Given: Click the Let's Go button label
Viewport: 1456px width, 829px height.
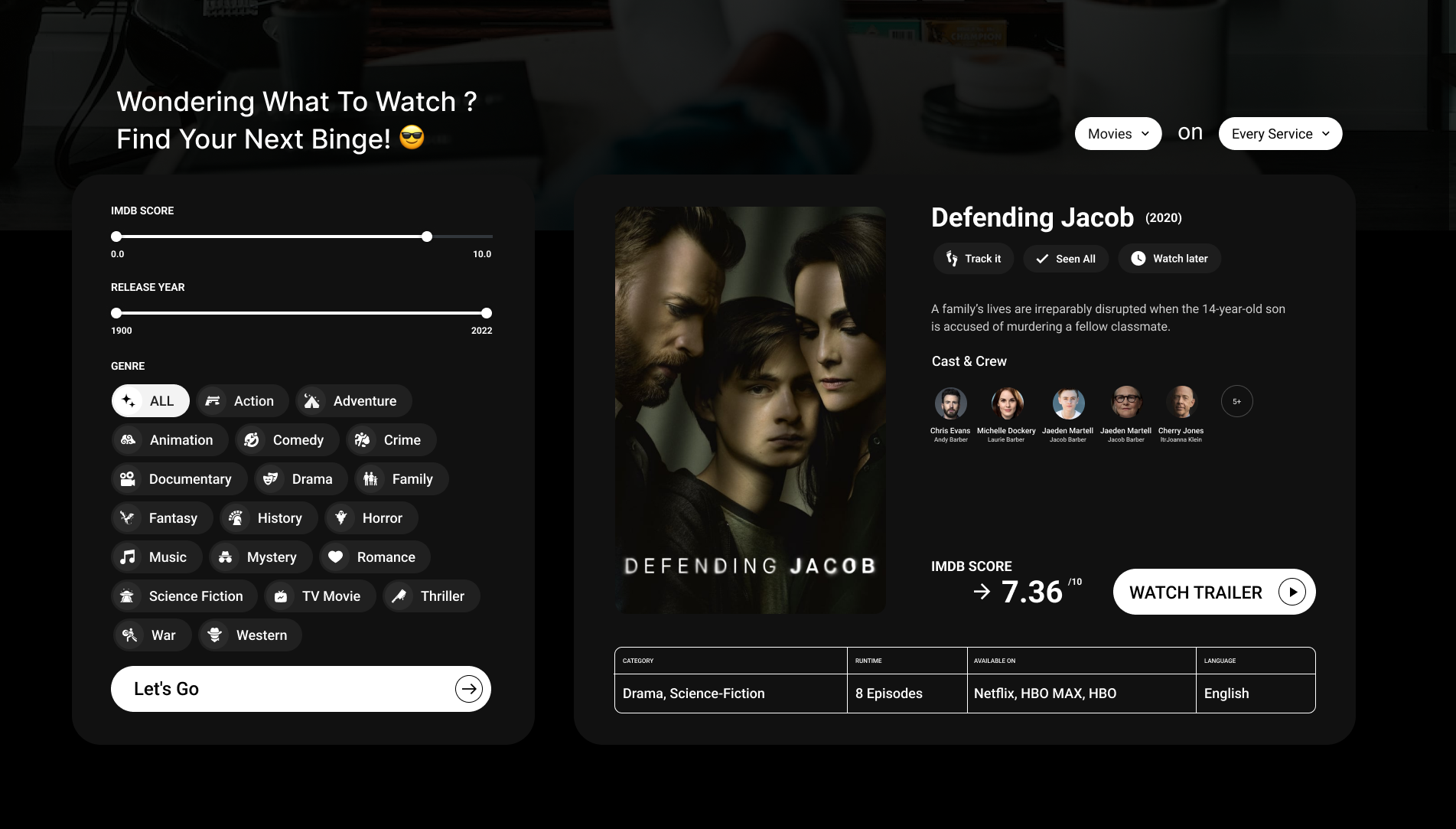Looking at the screenshot, I should tap(166, 689).
